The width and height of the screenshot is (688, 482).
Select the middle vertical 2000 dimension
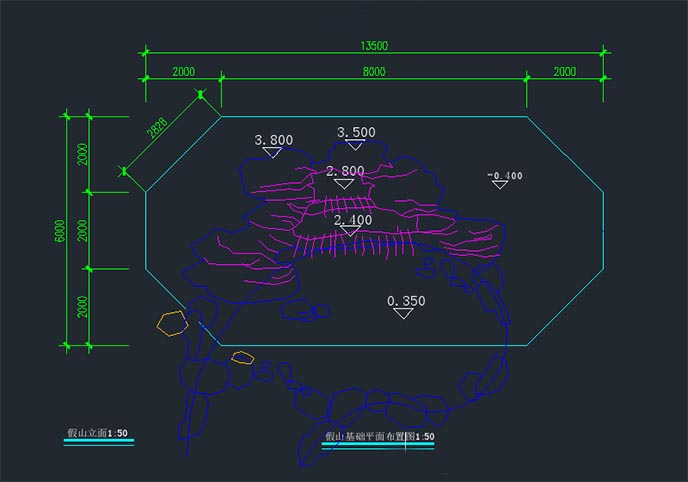pos(84,230)
